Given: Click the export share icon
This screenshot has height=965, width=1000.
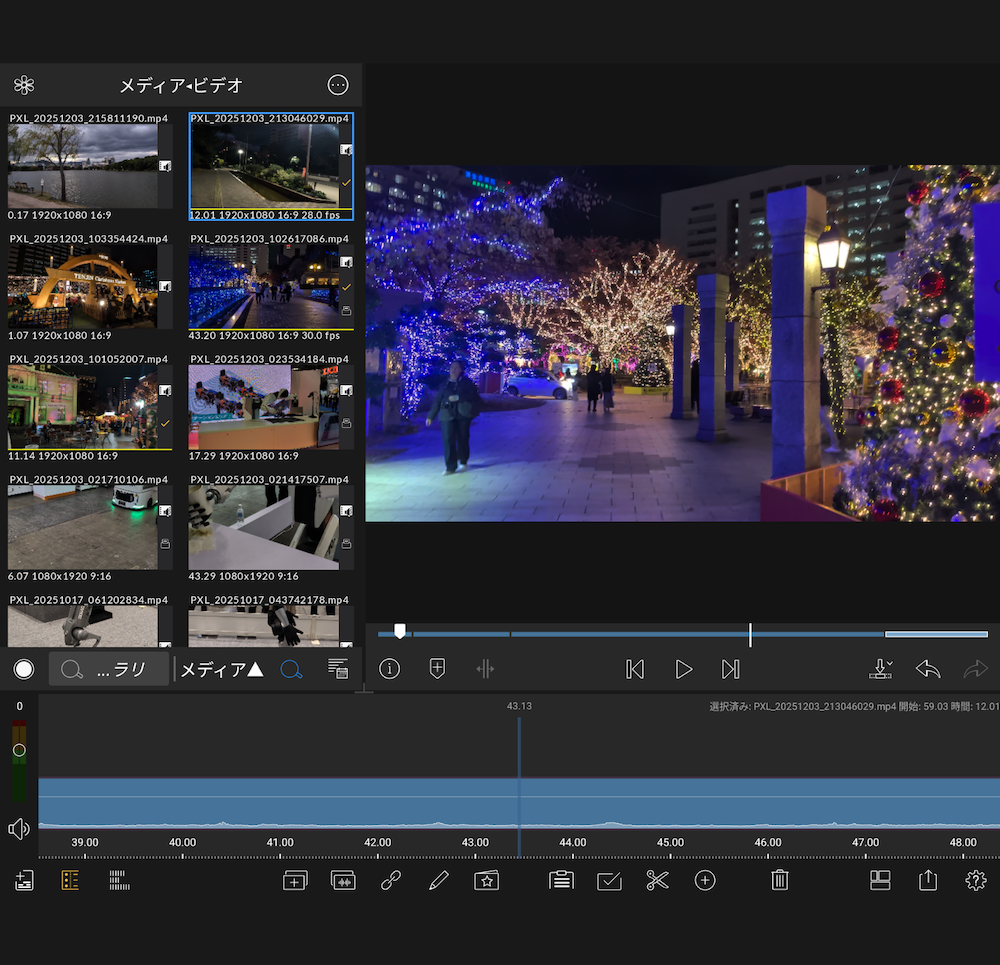Looking at the screenshot, I should coord(928,880).
